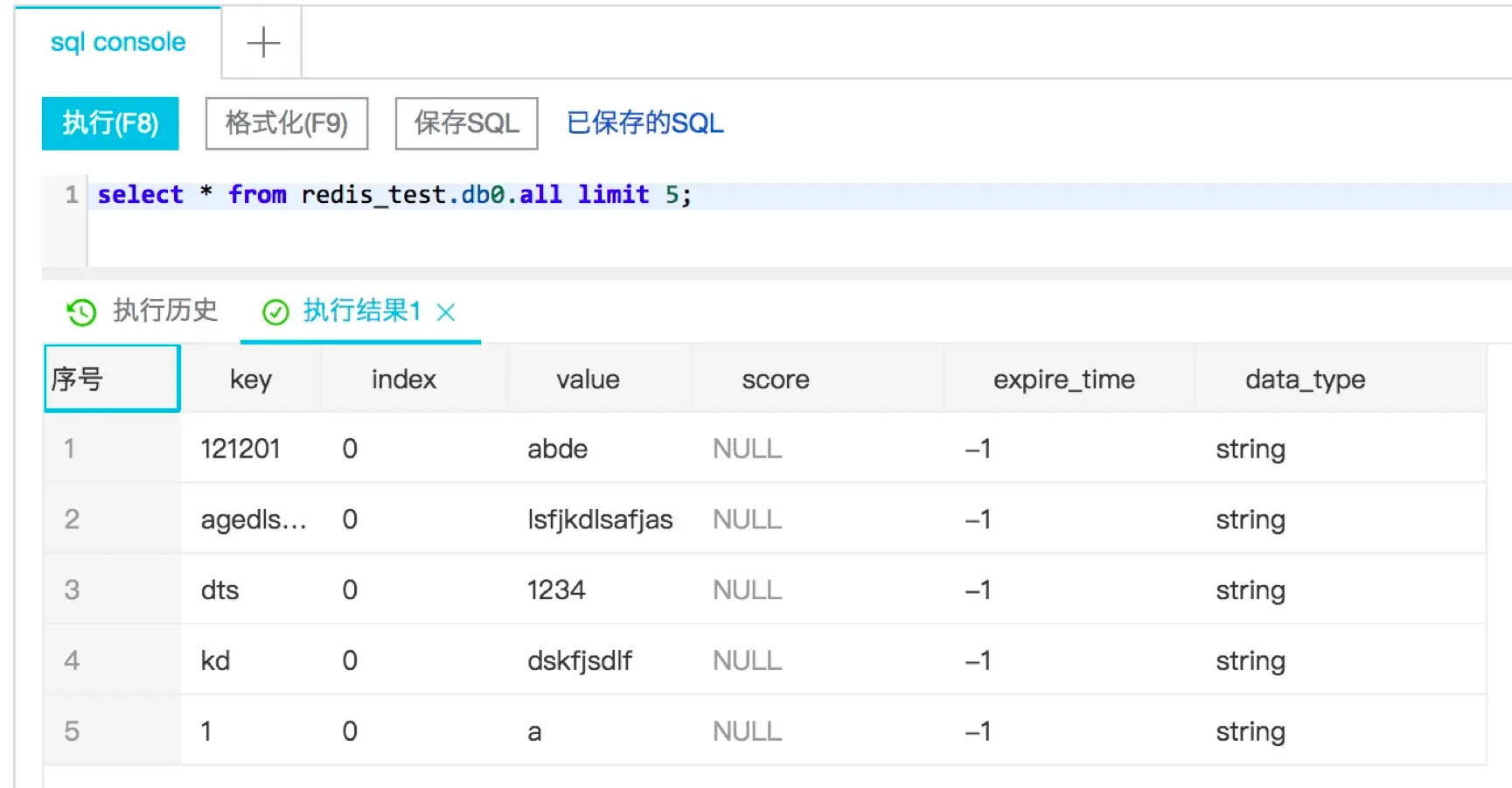Format SQL using 格式化(F9) button

point(287,123)
